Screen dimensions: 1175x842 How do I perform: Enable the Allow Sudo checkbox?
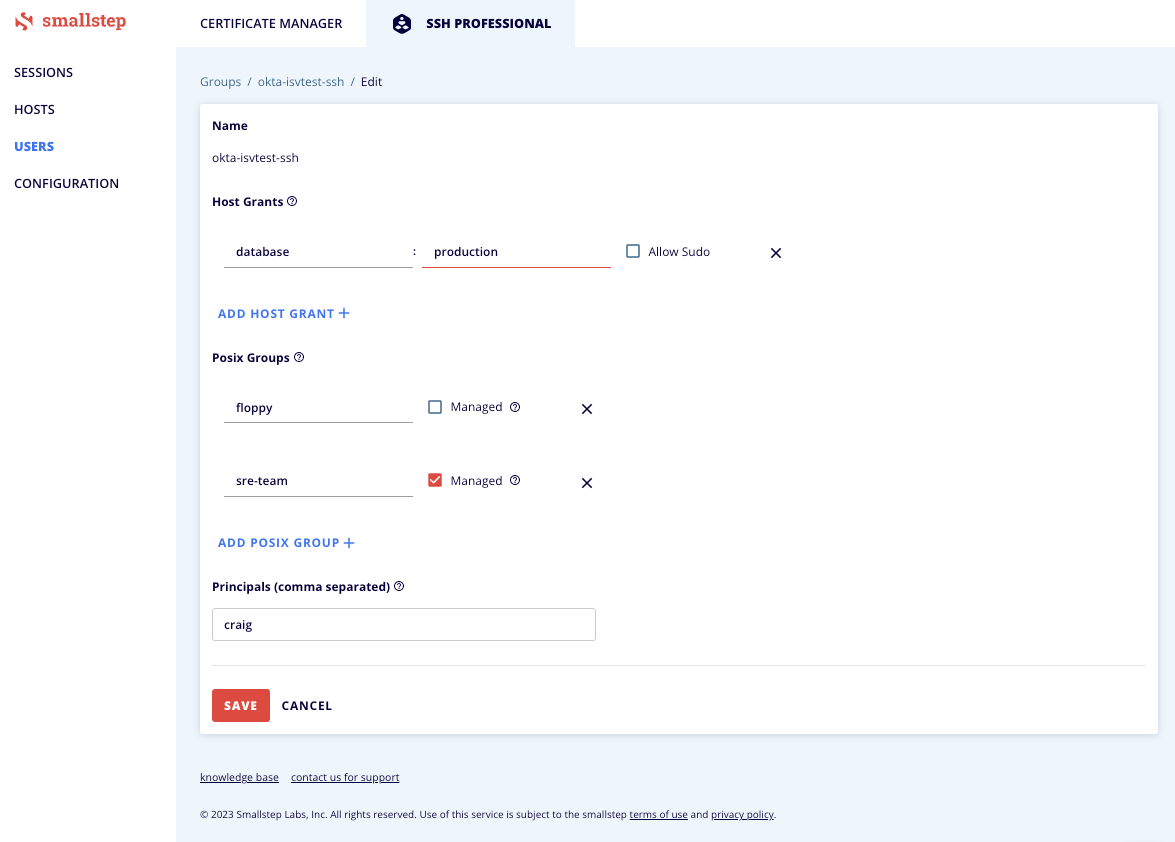click(633, 252)
